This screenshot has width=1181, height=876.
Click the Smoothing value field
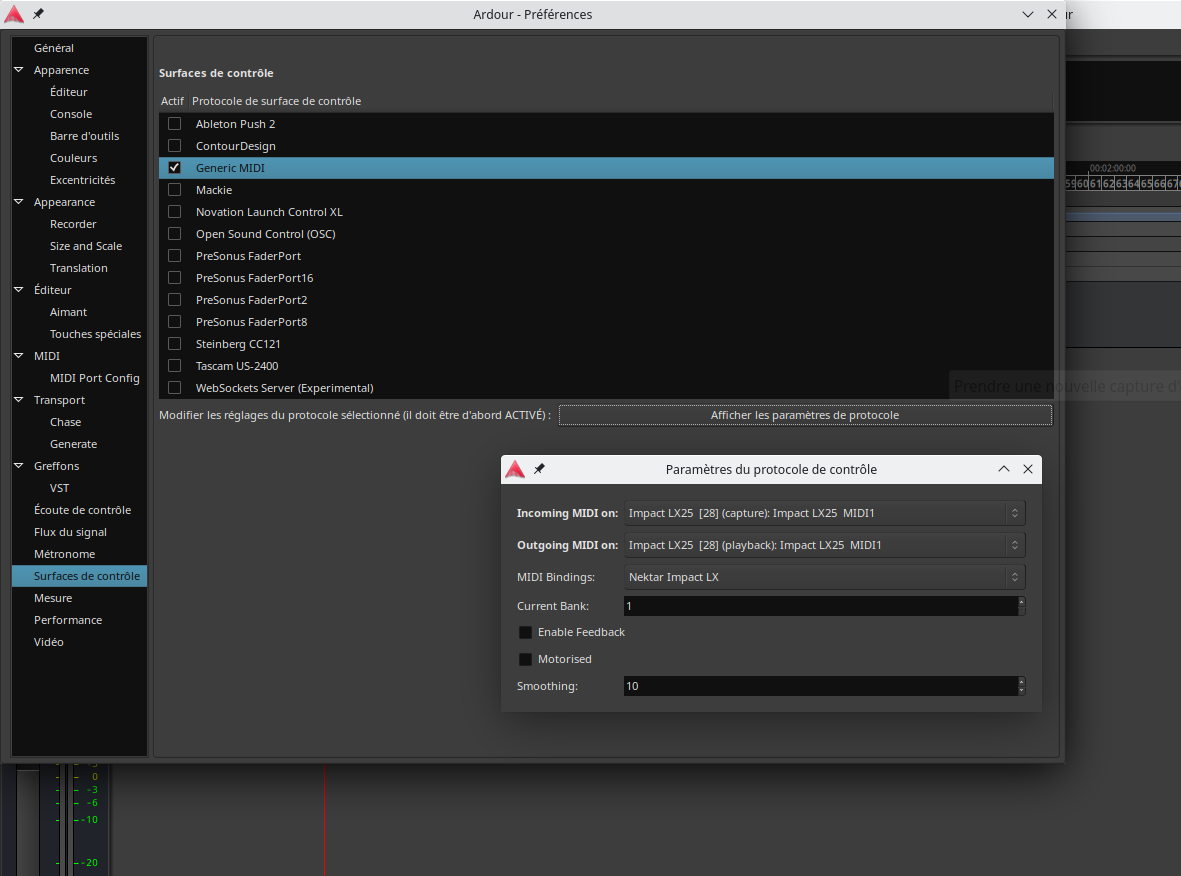pos(820,686)
